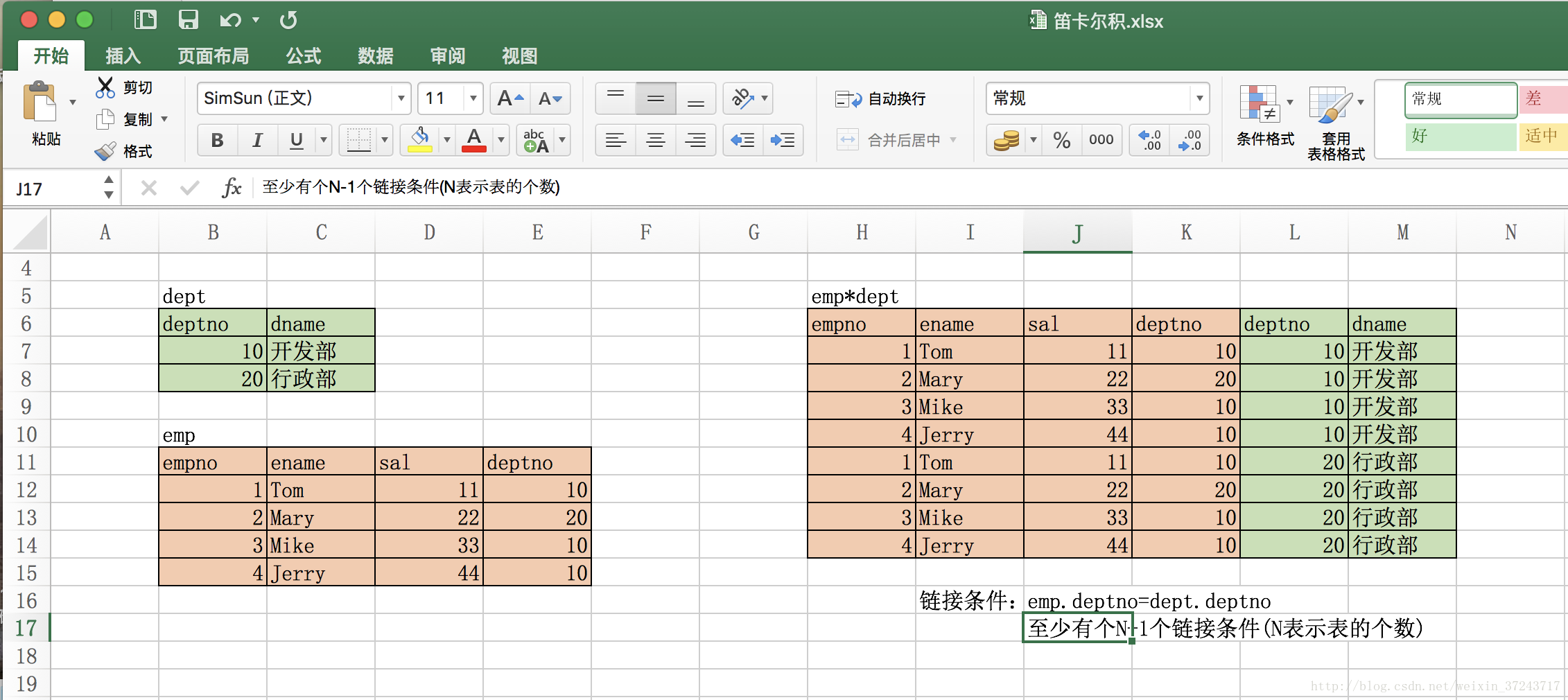Apply the 好 cell style
1568x700 pixels.
[1461, 136]
